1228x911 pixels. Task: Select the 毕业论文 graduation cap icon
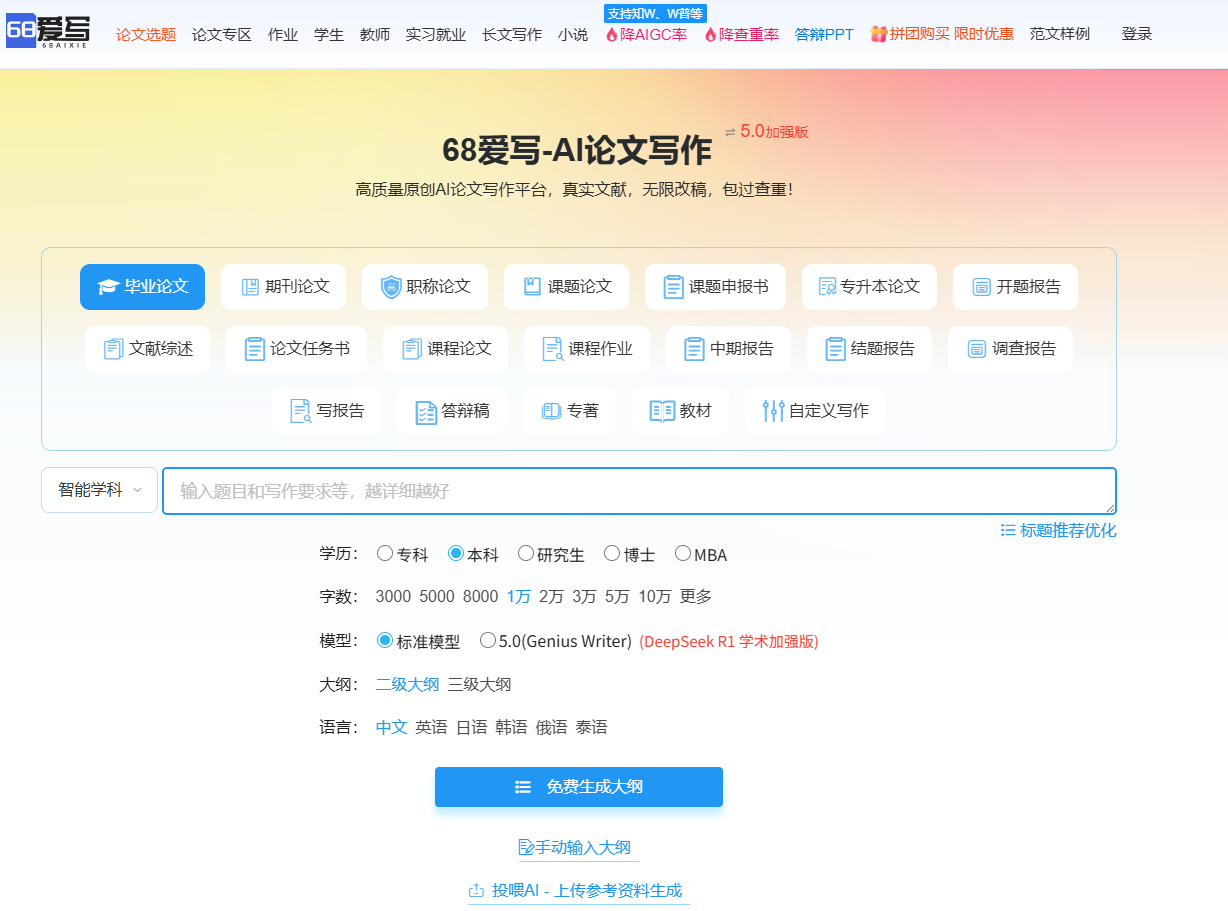pos(108,287)
